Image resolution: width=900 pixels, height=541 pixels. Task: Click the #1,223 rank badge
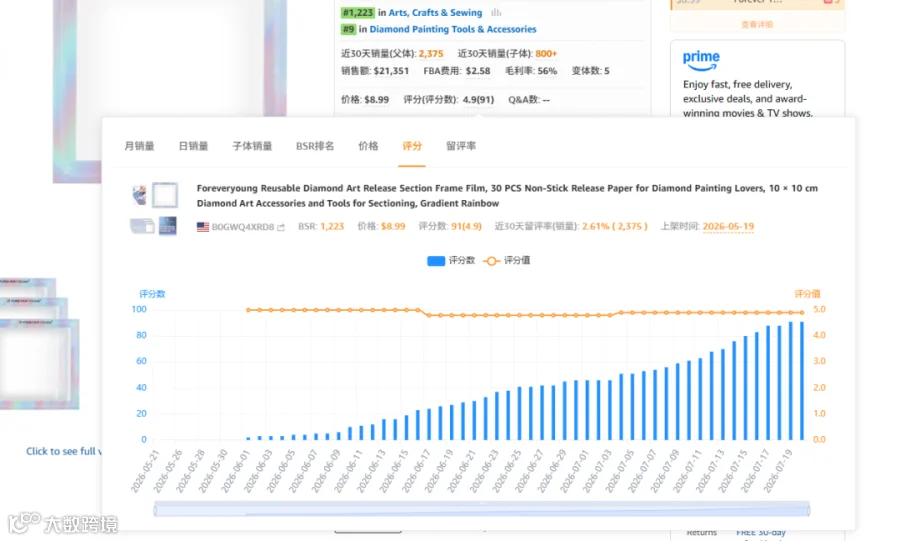(357, 13)
